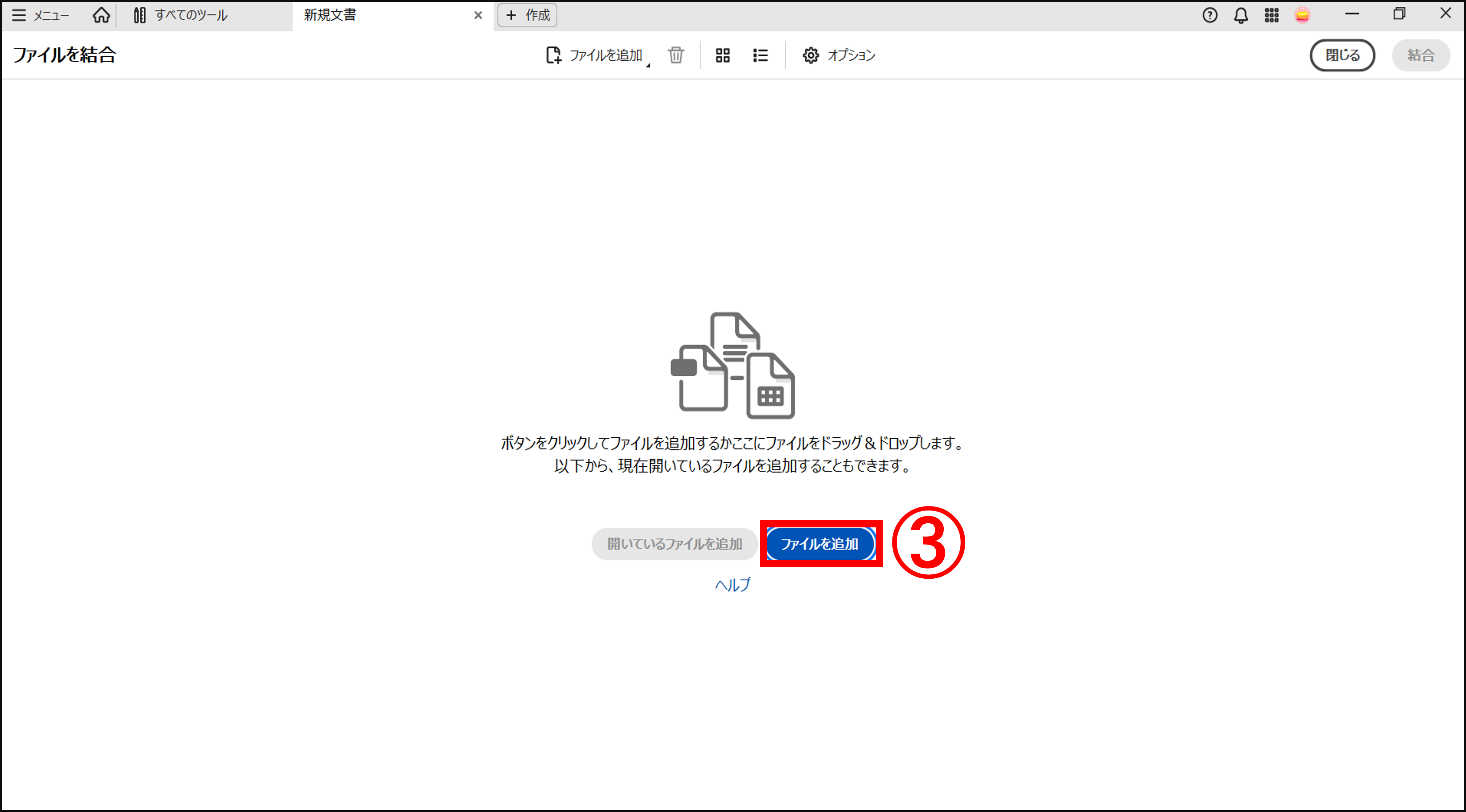This screenshot has width=1466, height=812.
Task: Show notifications bell icon
Action: [1241, 16]
